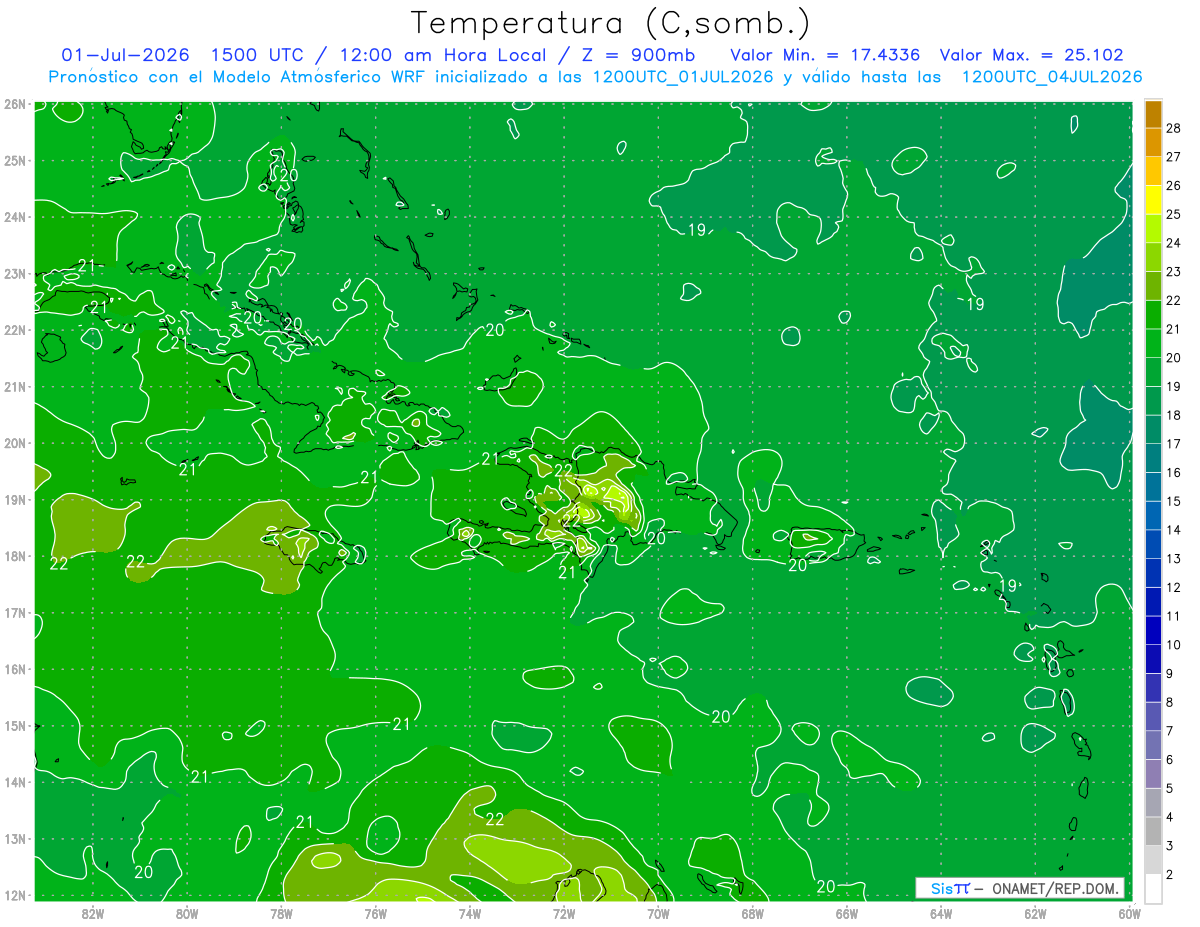This screenshot has height=927, width=1200.
Task: Click the valid-until time '1200UTC_04JUL2026'
Action: 1051,77
